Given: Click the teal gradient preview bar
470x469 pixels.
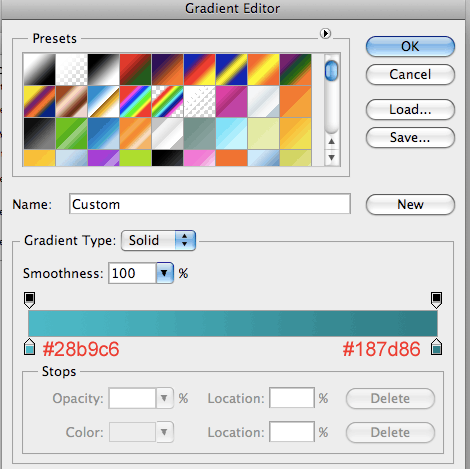Looking at the screenshot, I should (x=233, y=323).
